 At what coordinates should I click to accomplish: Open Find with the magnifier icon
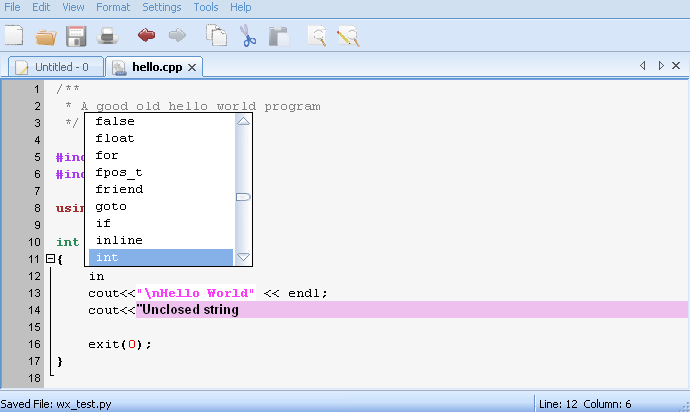click(x=317, y=36)
